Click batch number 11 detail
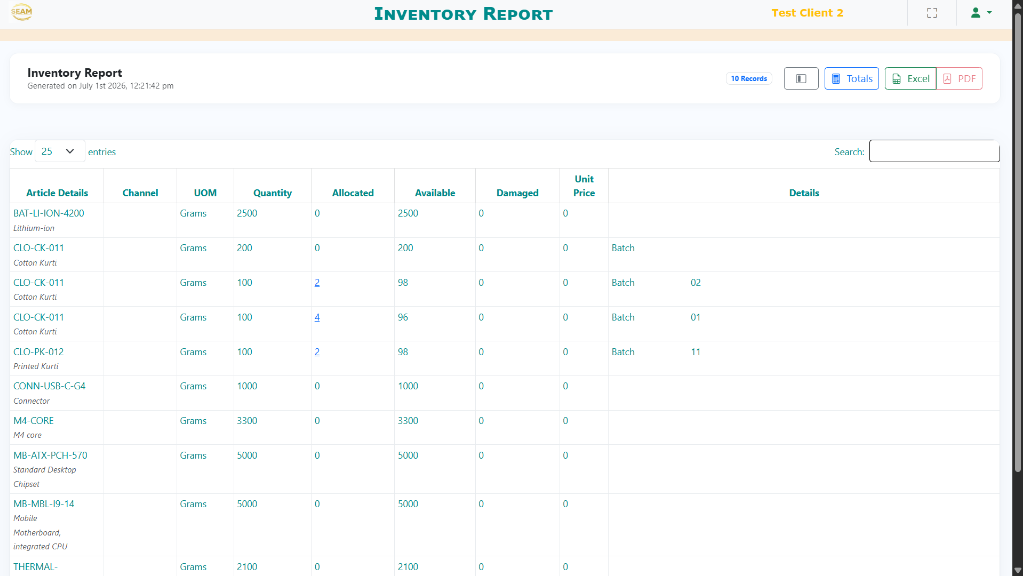 (695, 352)
